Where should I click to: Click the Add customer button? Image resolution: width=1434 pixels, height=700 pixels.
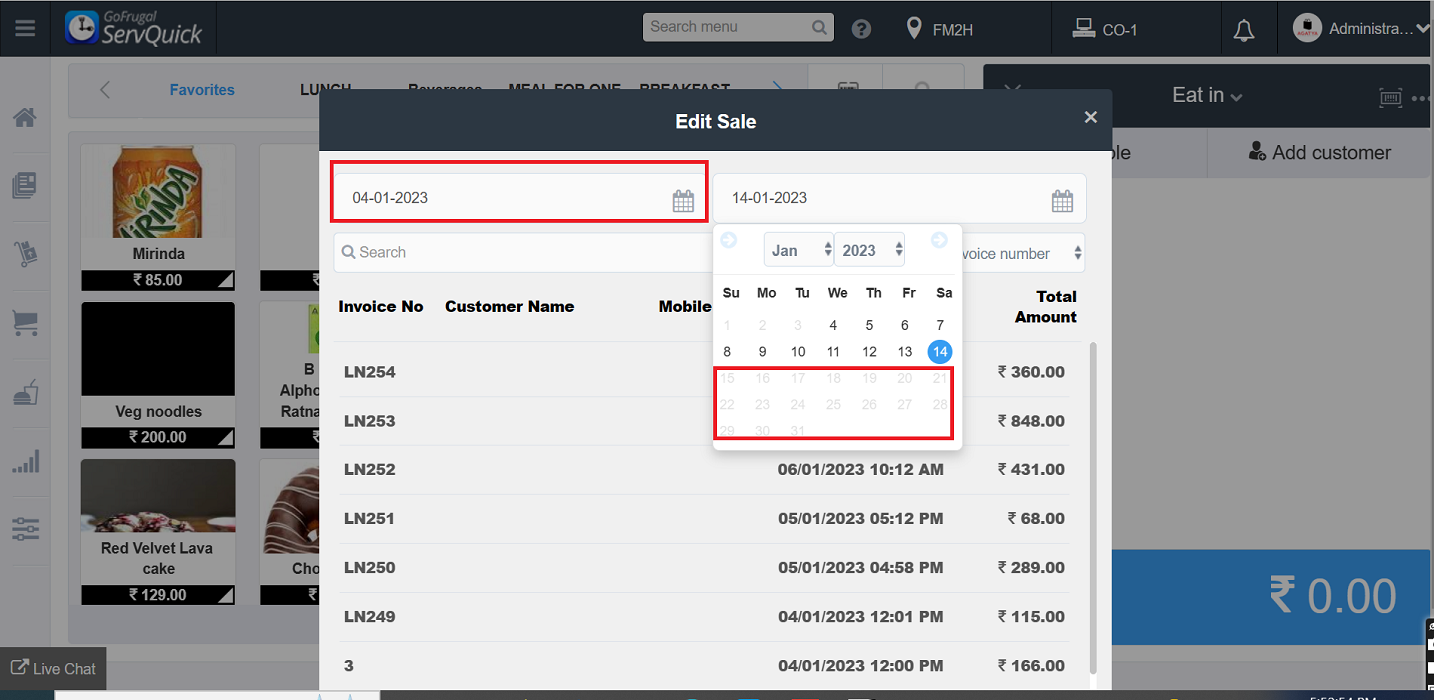(1320, 153)
